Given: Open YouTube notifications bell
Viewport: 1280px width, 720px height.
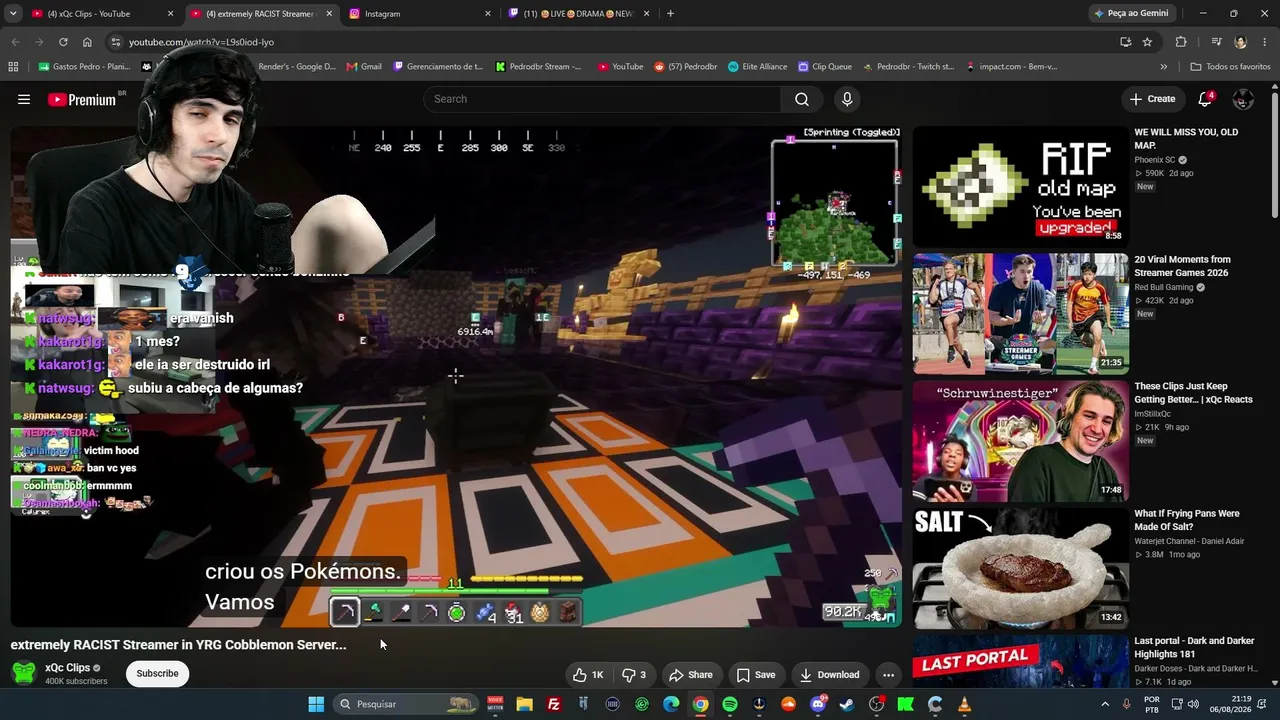Looking at the screenshot, I should [1205, 99].
